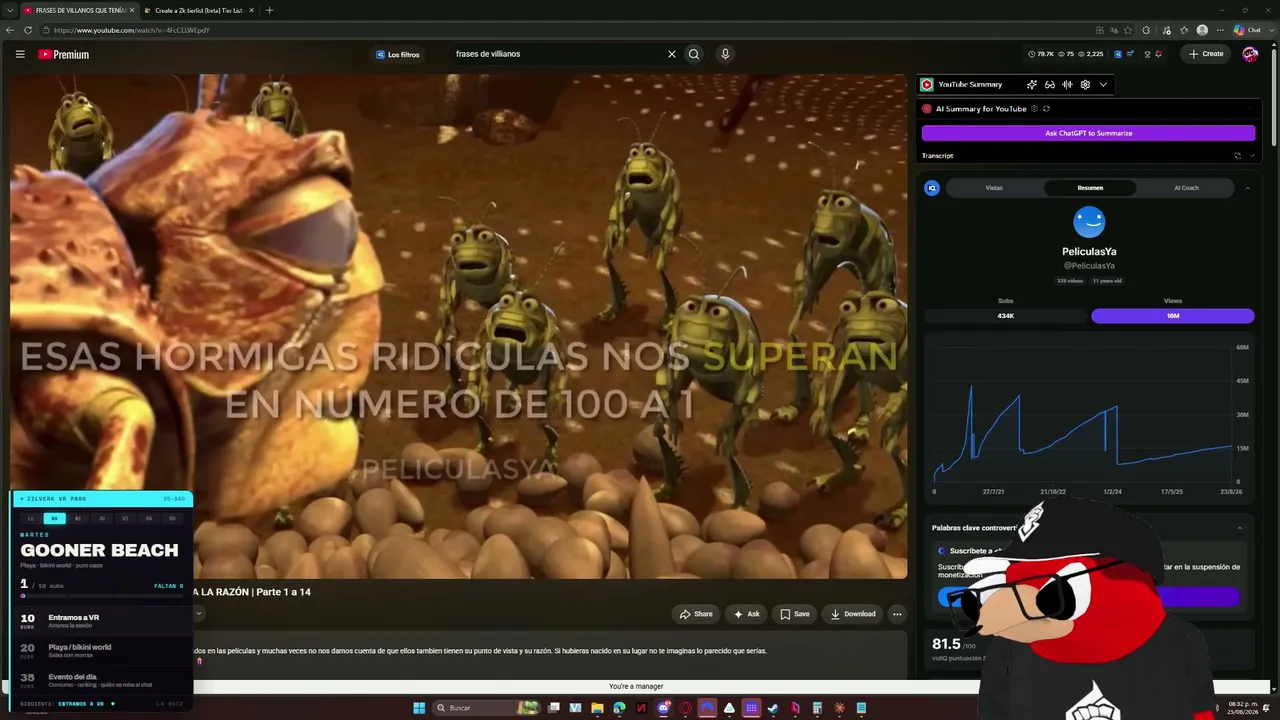Open File Explorer from the taskbar

tap(597, 708)
